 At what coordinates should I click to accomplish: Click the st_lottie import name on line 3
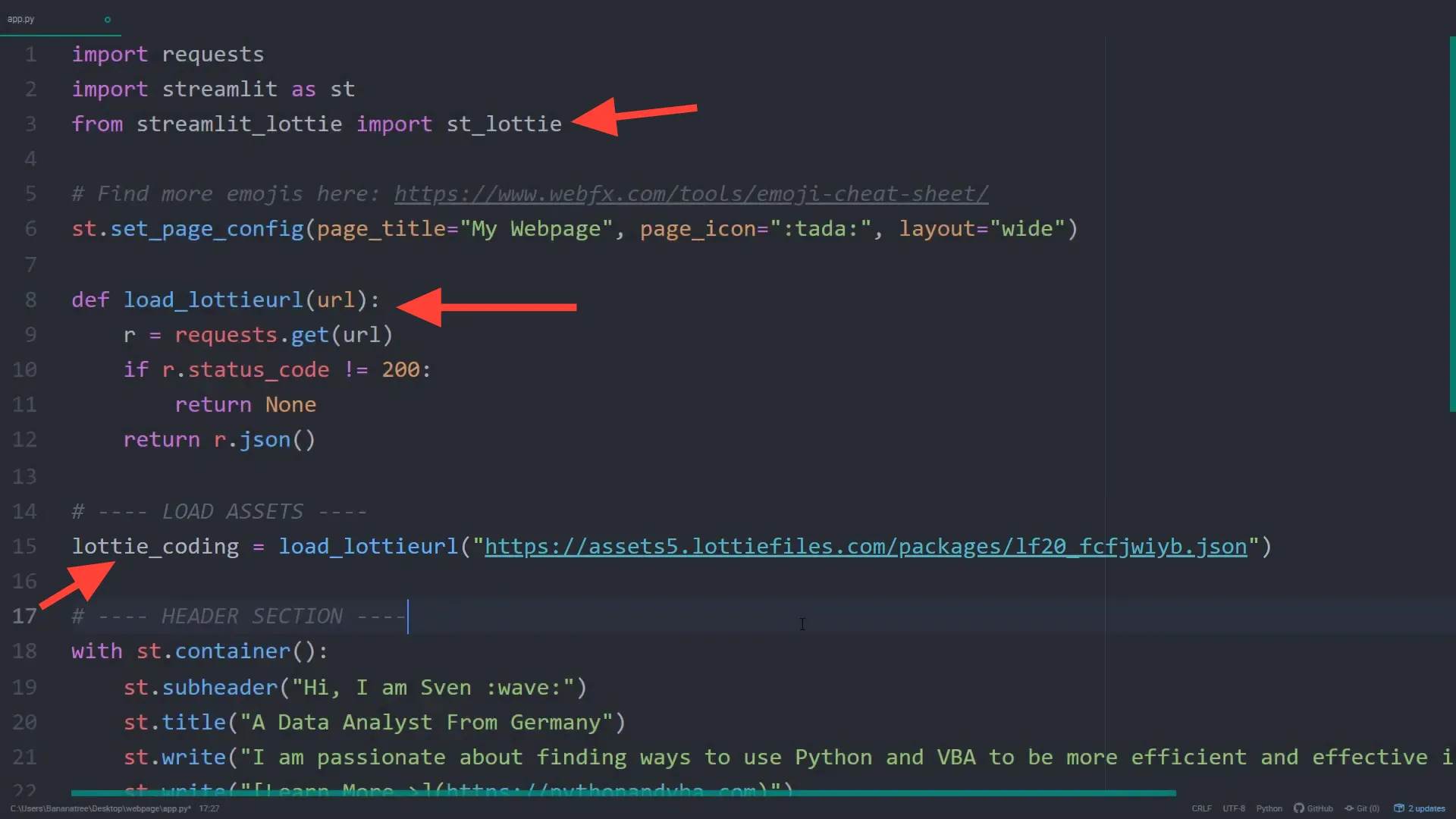pyautogui.click(x=504, y=124)
